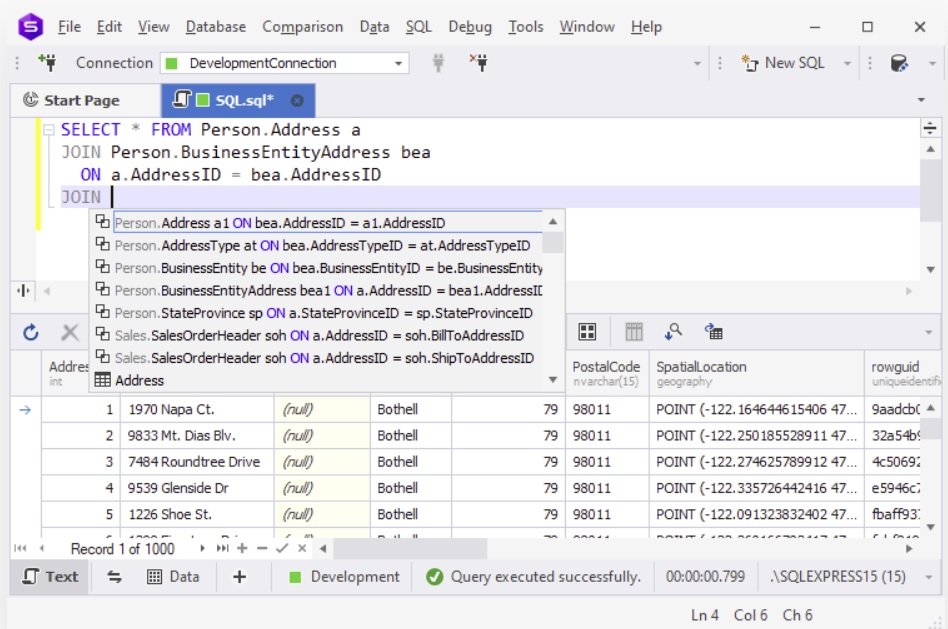Collapse the SELECT statement code fold
Screen dimensions: 948x629
[x=48, y=130]
